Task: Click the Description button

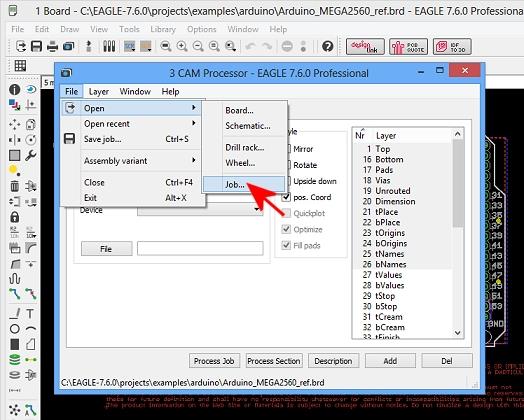Action: click(x=333, y=361)
